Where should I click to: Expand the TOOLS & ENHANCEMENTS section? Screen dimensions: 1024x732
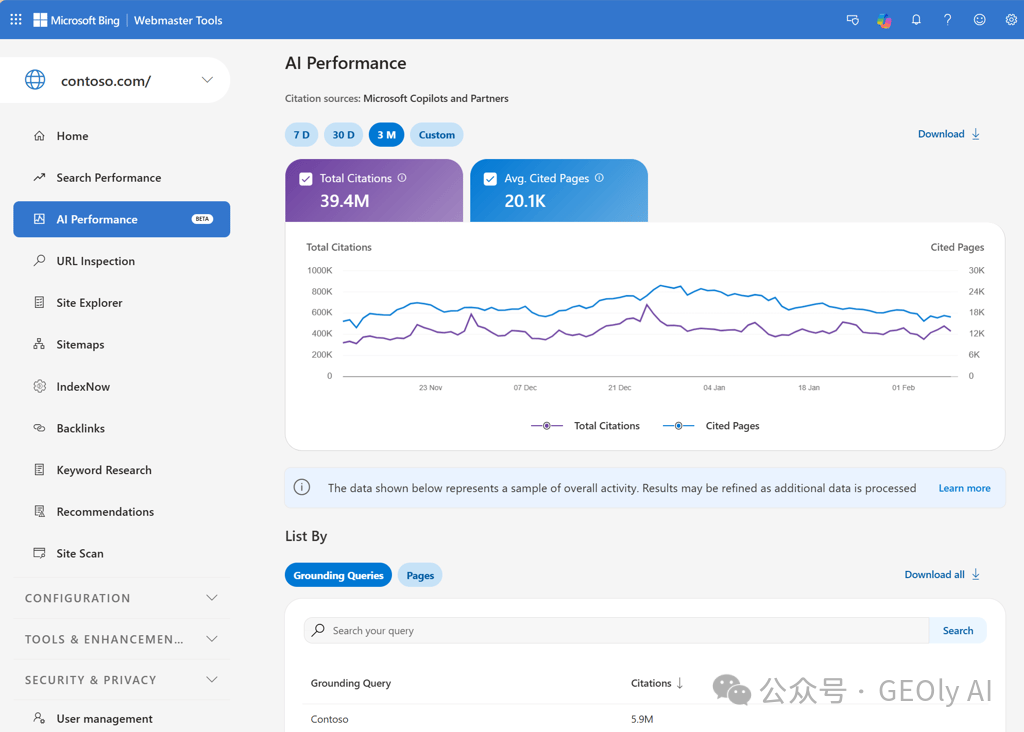(x=121, y=639)
